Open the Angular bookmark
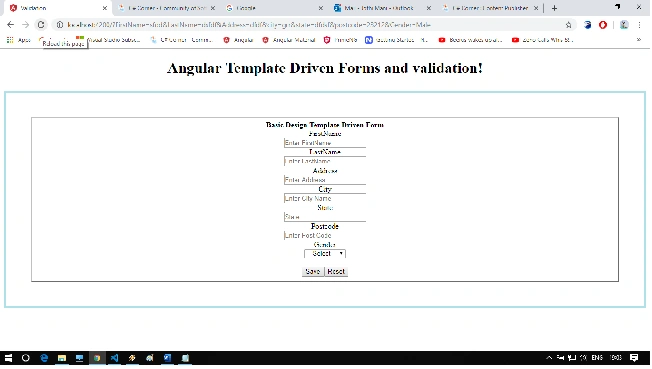The image size is (652, 369). 238,40
